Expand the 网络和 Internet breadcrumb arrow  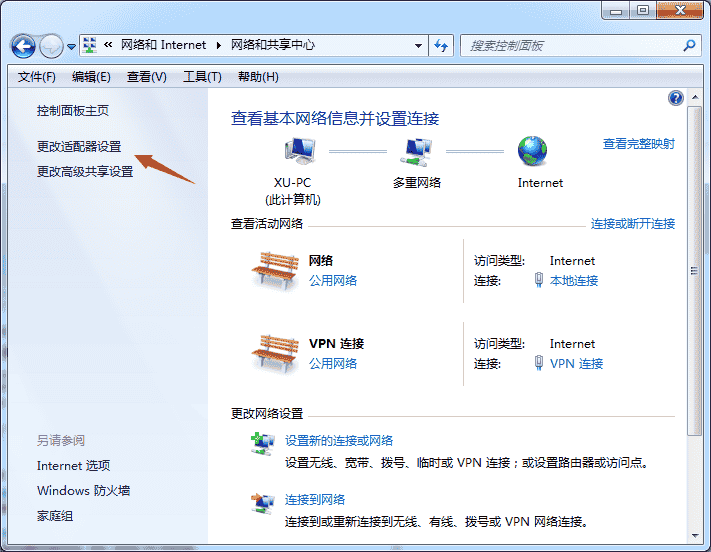(218, 46)
